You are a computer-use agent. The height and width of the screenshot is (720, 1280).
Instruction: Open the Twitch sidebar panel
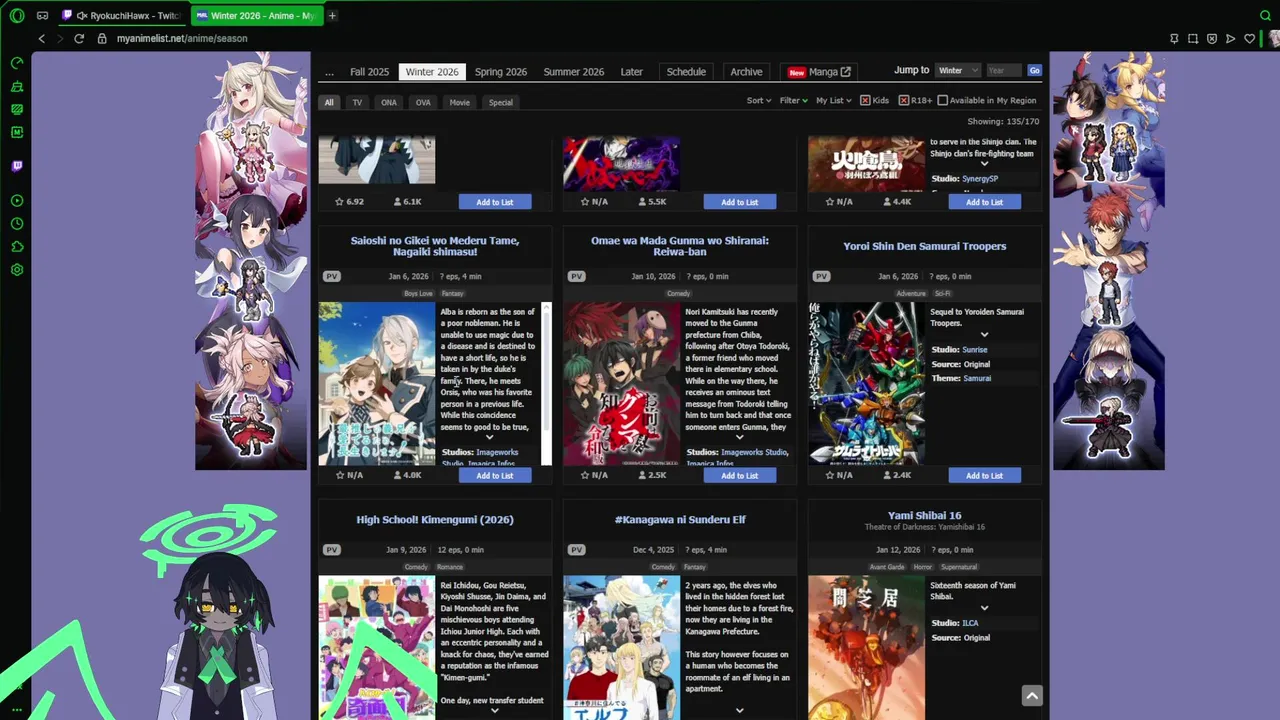17,166
